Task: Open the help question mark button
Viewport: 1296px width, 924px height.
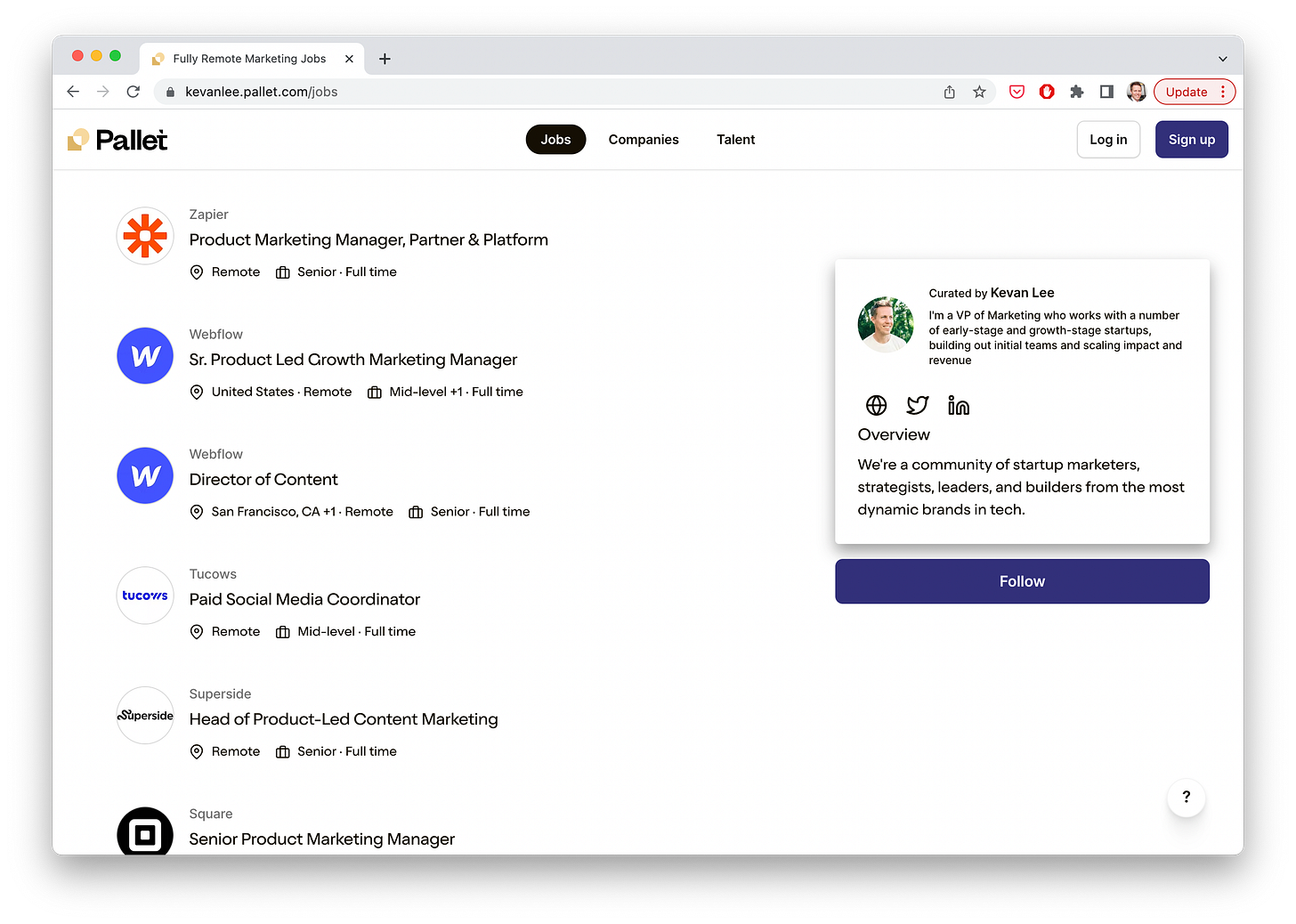Action: [1187, 797]
